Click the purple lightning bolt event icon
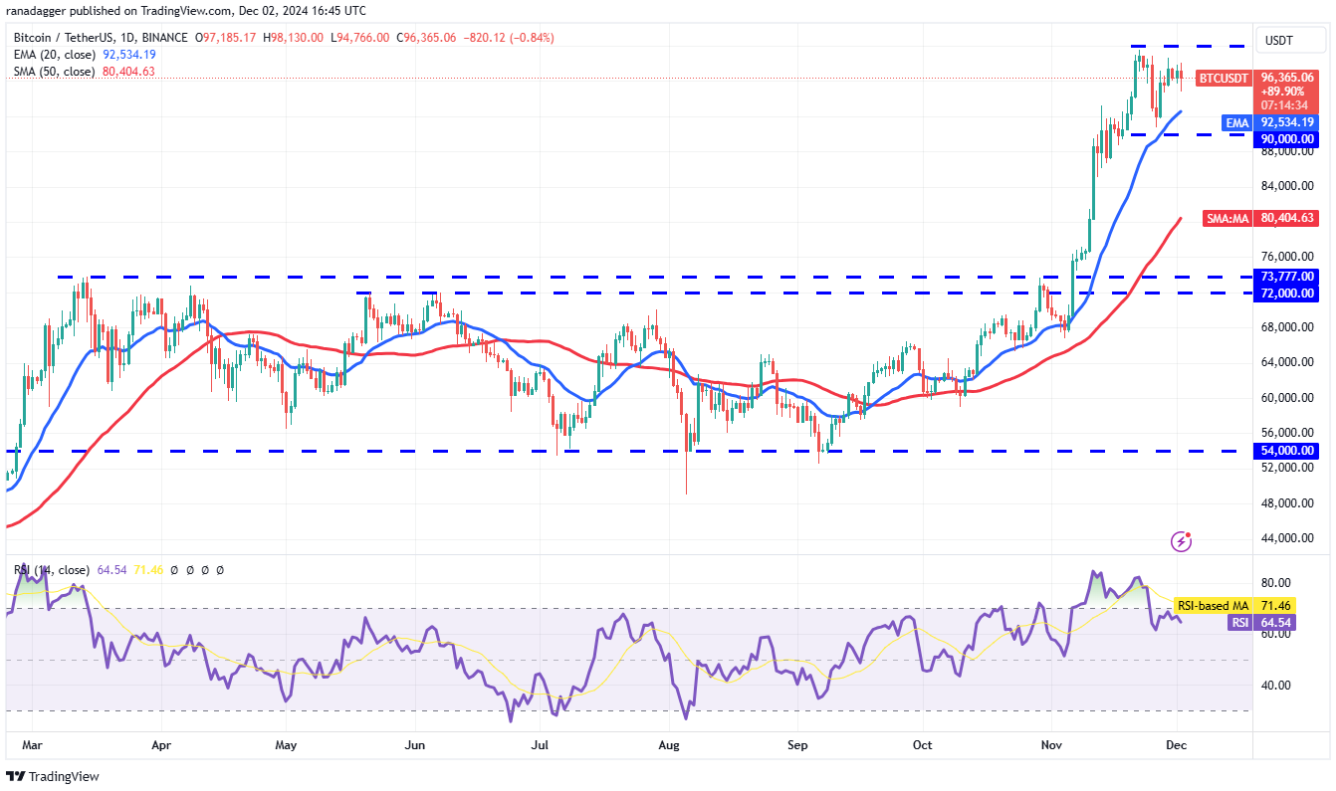The image size is (1336, 791). pos(1182,541)
